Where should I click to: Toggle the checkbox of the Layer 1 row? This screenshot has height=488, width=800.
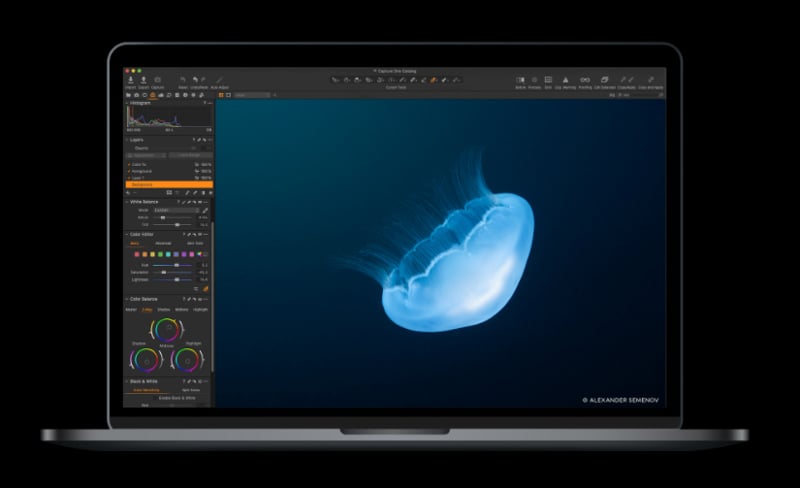(x=129, y=178)
